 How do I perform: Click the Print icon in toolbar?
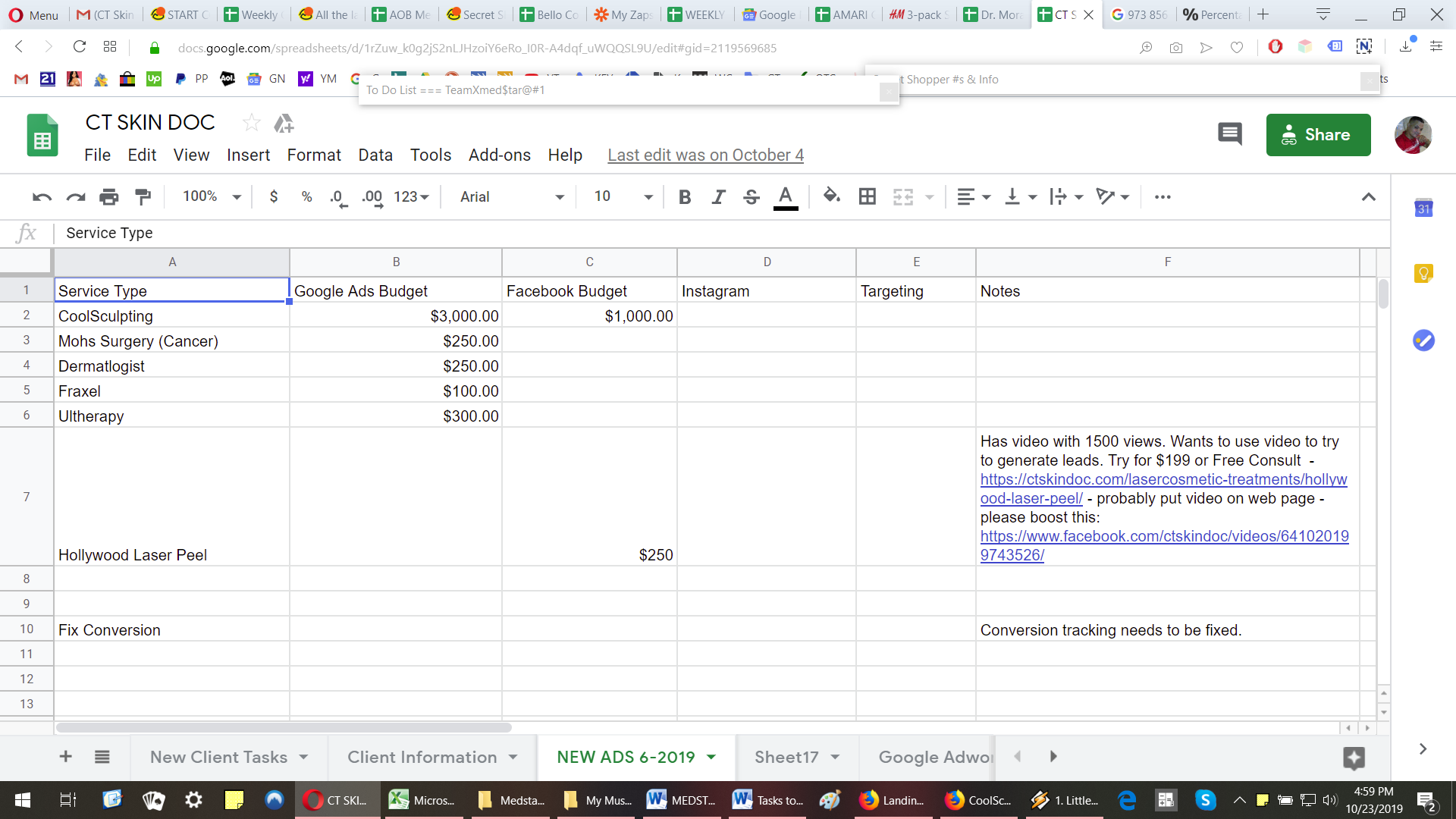[109, 197]
